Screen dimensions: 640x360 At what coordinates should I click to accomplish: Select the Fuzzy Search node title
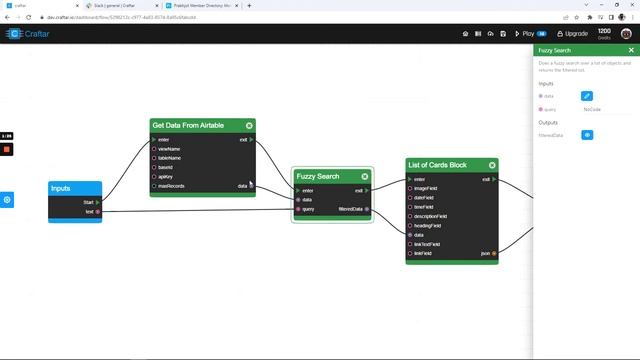pos(318,176)
